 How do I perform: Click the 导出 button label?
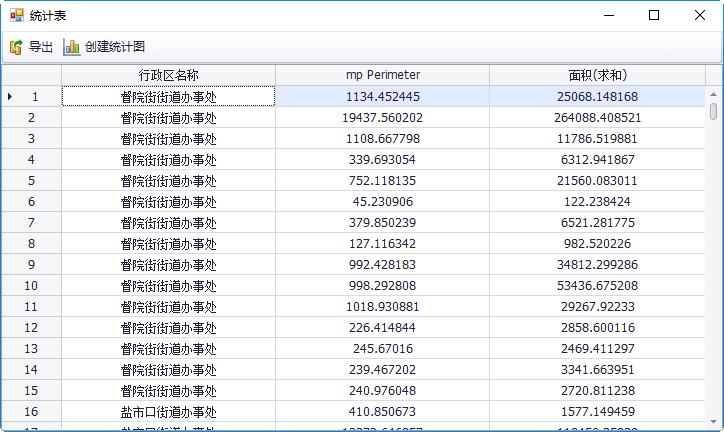pos(41,47)
